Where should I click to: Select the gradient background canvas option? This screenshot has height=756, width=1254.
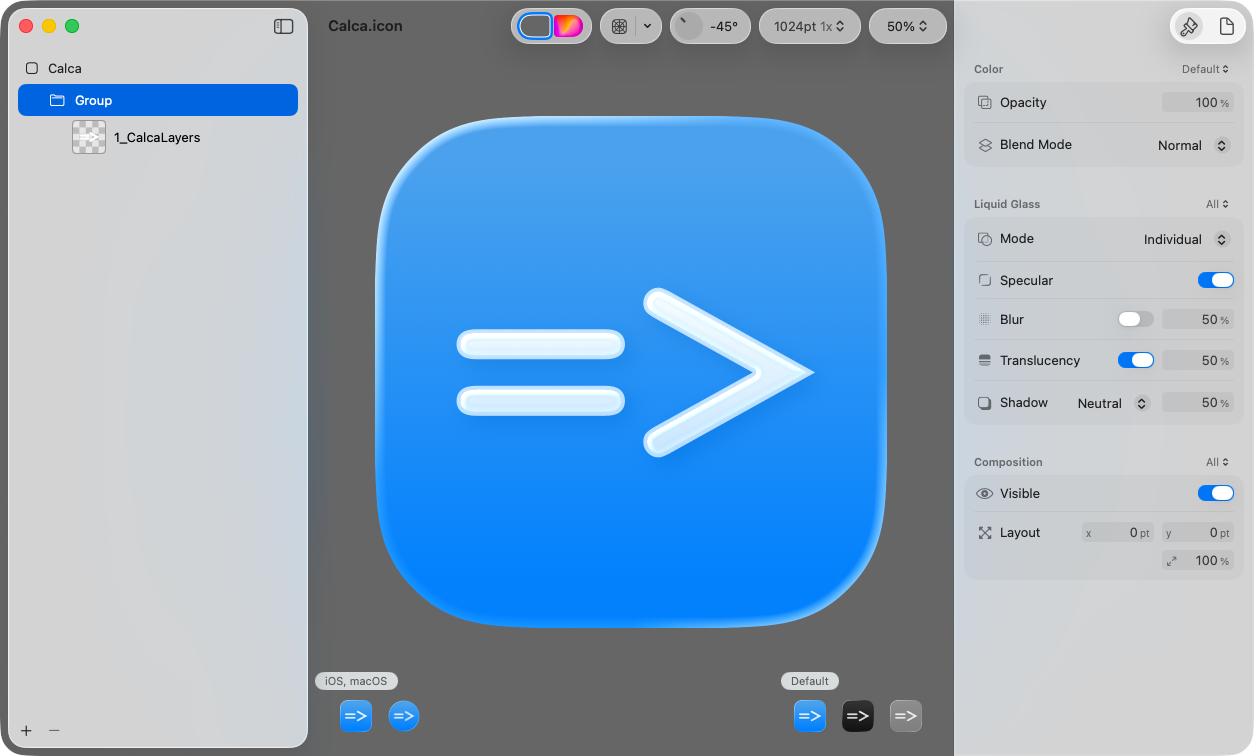click(568, 26)
